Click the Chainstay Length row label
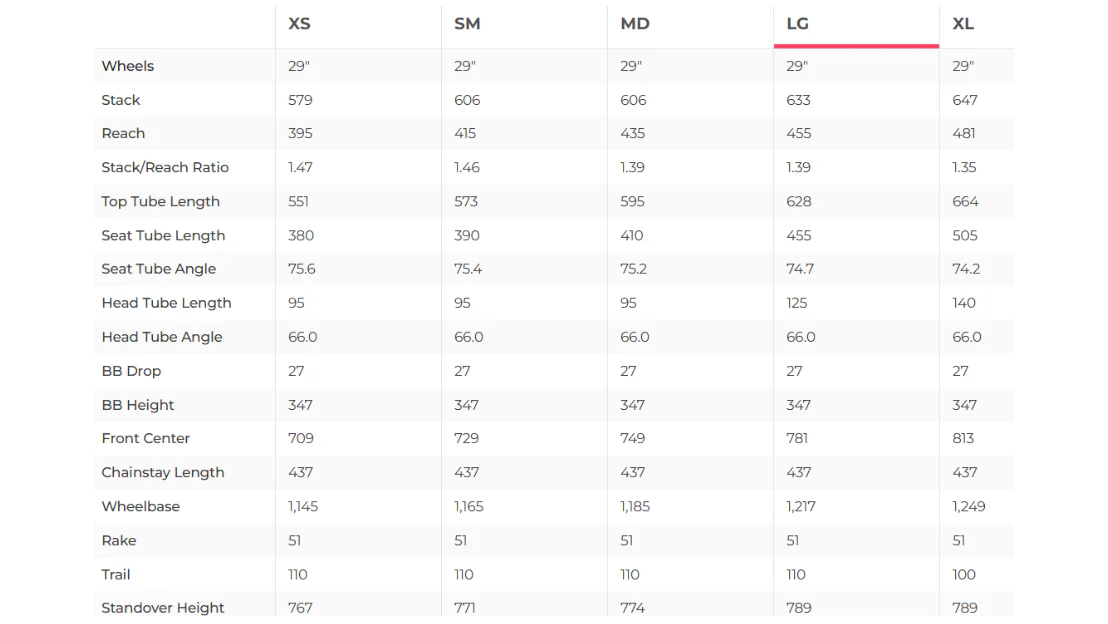 click(163, 472)
